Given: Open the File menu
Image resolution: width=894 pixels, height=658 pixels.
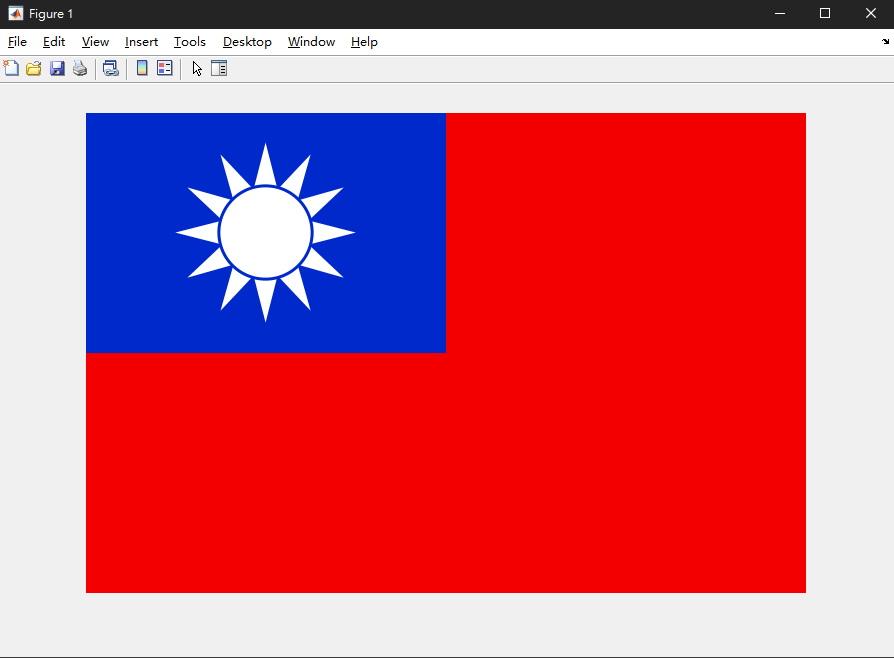Looking at the screenshot, I should click(17, 42).
